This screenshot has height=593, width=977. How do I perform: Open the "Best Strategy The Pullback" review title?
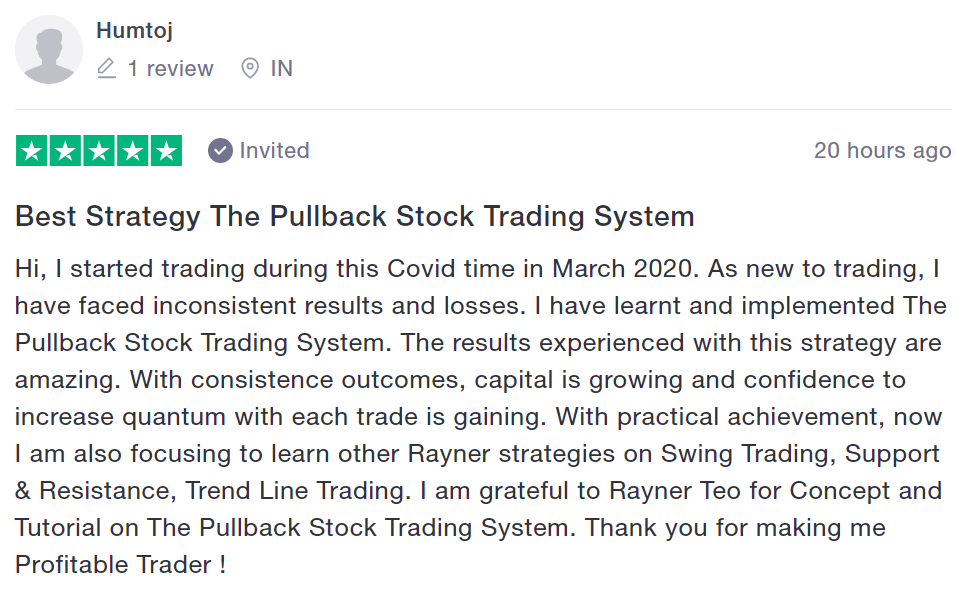(x=355, y=217)
